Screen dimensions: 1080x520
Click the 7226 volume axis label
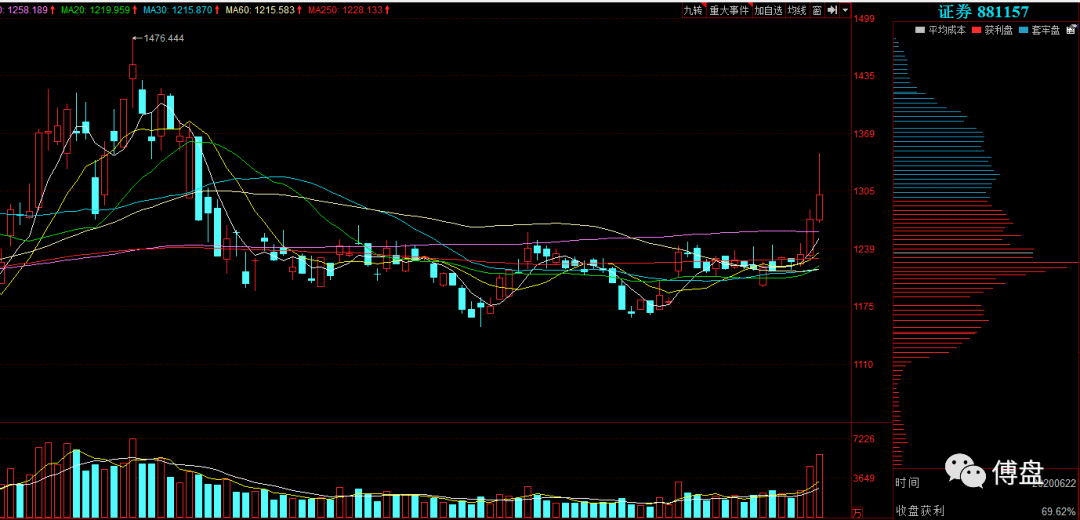[864, 439]
